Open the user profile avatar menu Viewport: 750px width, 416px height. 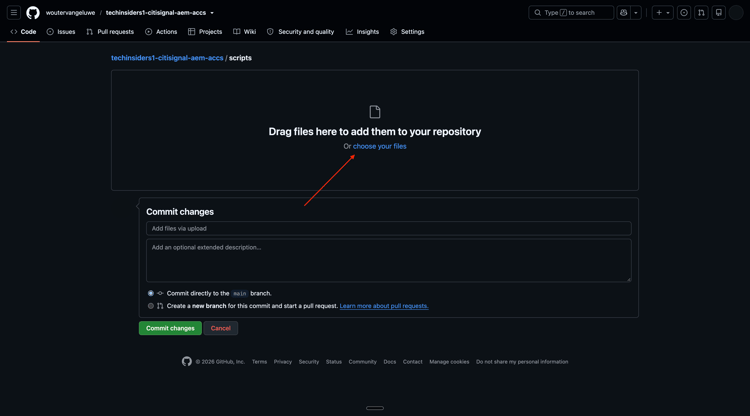point(736,13)
